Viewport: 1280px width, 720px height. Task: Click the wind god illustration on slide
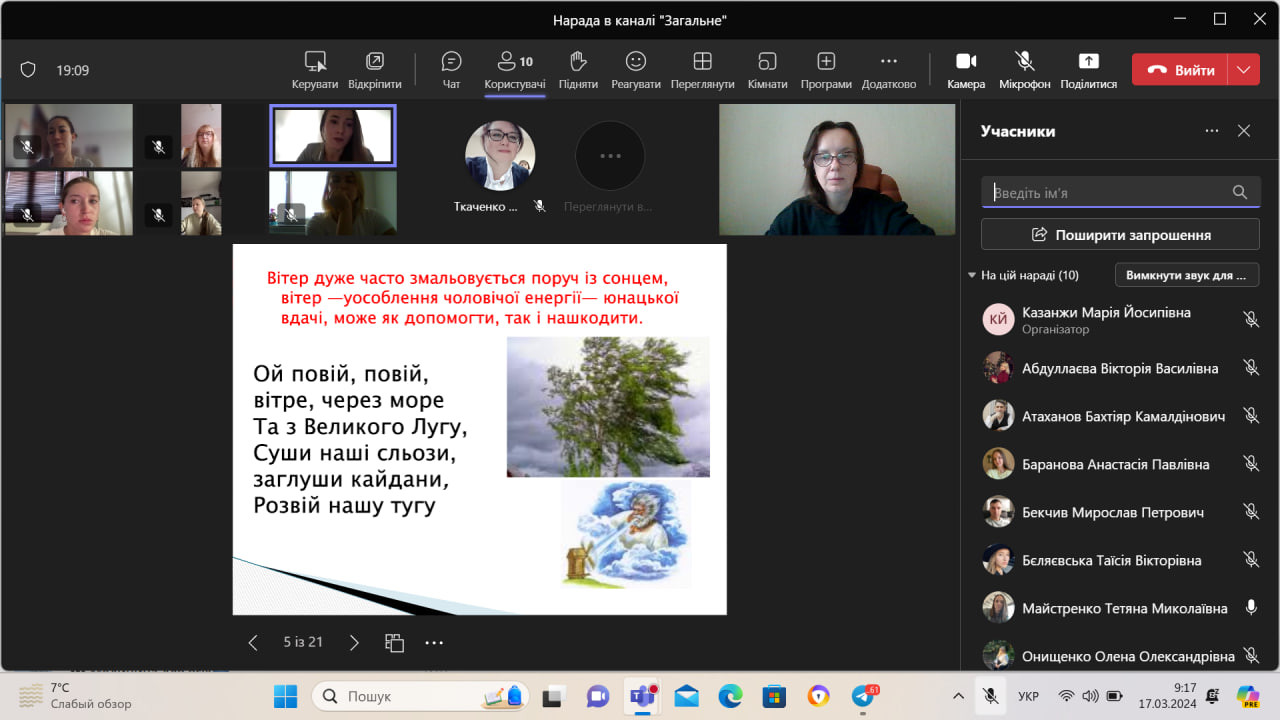pyautogui.click(x=625, y=533)
